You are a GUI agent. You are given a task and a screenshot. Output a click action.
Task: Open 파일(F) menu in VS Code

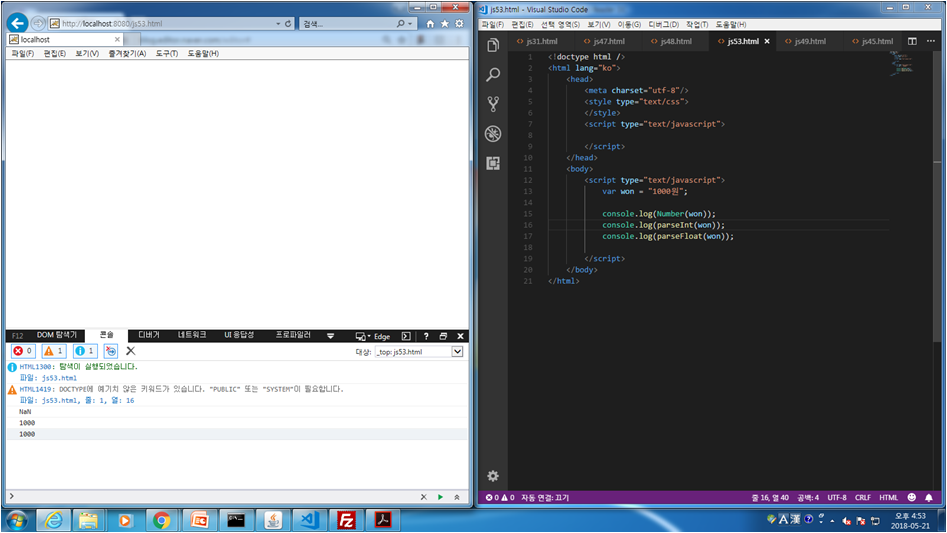492,24
